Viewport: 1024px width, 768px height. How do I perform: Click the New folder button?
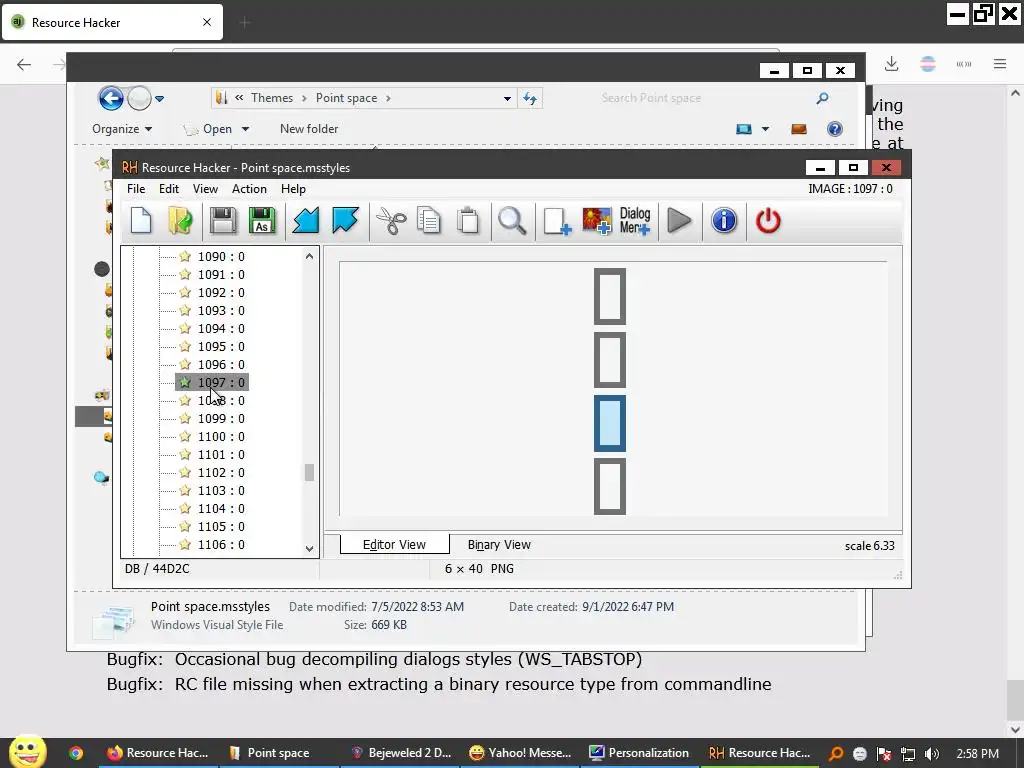[x=309, y=129]
